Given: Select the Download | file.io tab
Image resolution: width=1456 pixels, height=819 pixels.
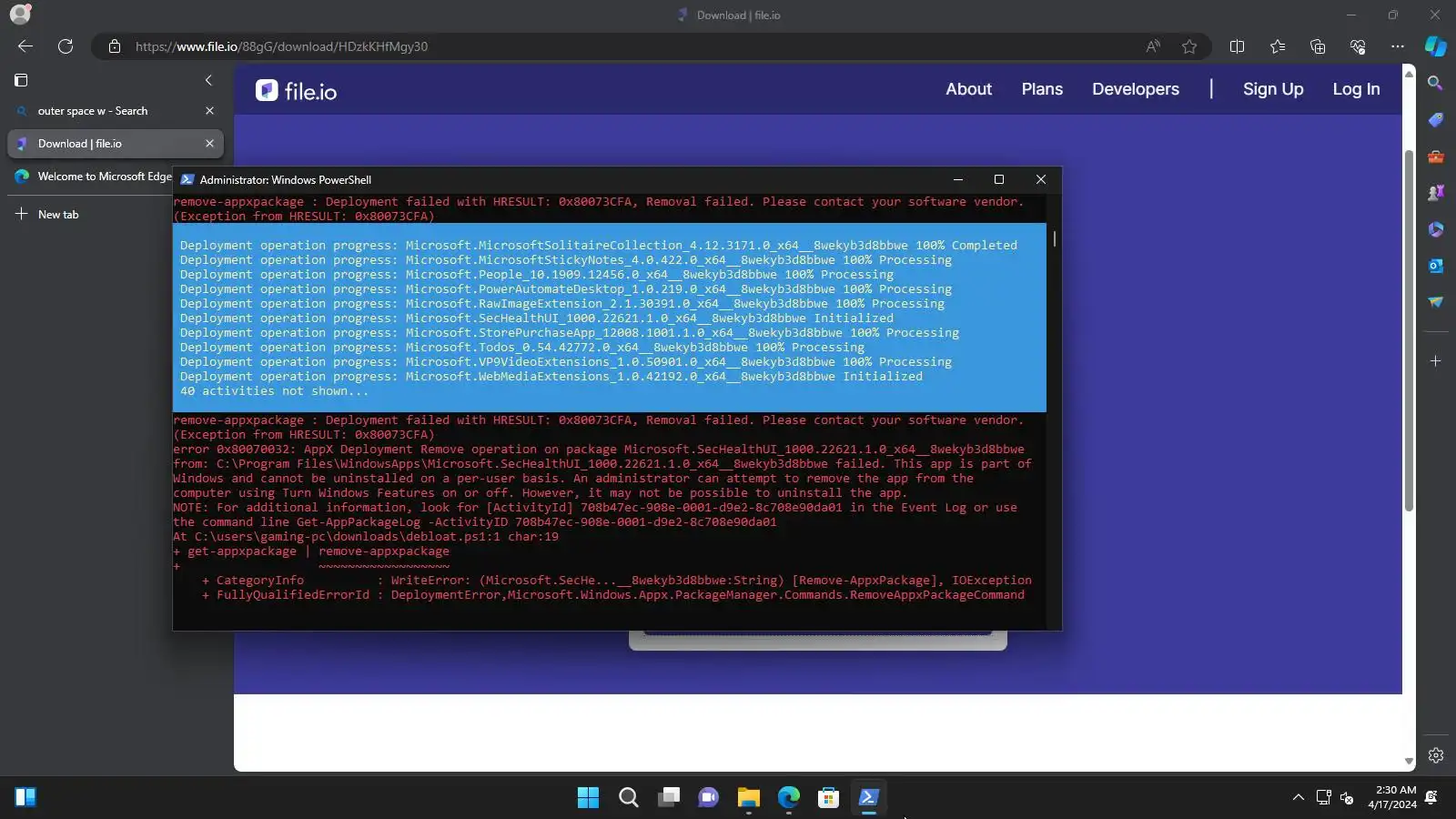Looking at the screenshot, I should point(115,144).
